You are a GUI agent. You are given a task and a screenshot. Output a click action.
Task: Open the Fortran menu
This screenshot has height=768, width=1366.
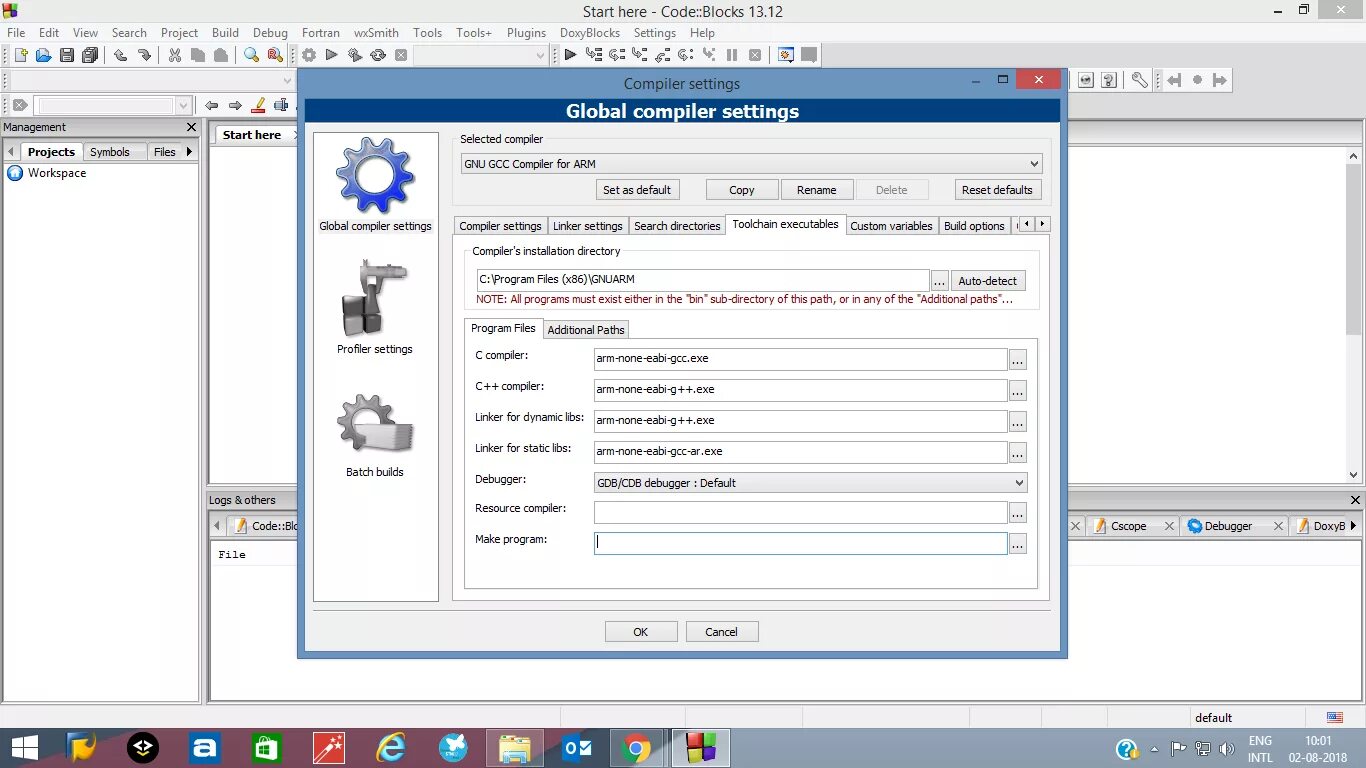(x=321, y=33)
